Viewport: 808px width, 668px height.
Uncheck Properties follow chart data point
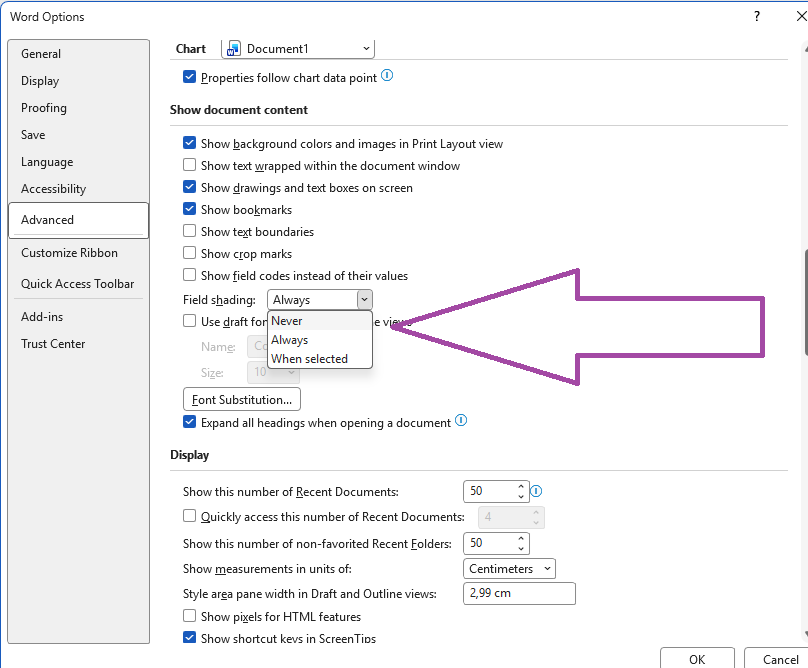pos(189,77)
